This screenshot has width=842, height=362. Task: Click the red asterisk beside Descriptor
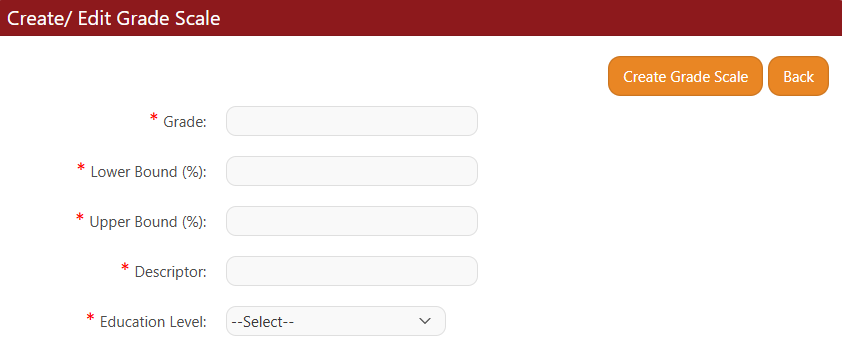[125, 267]
